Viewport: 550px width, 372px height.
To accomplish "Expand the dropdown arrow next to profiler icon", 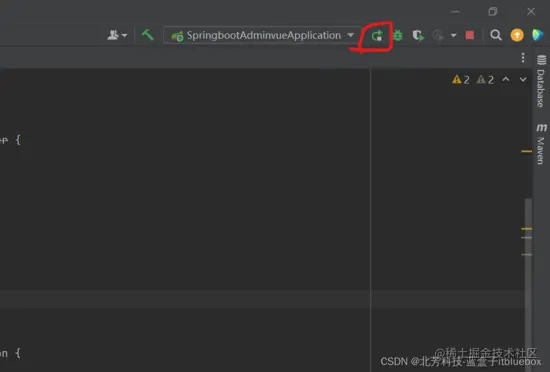I will 454,35.
